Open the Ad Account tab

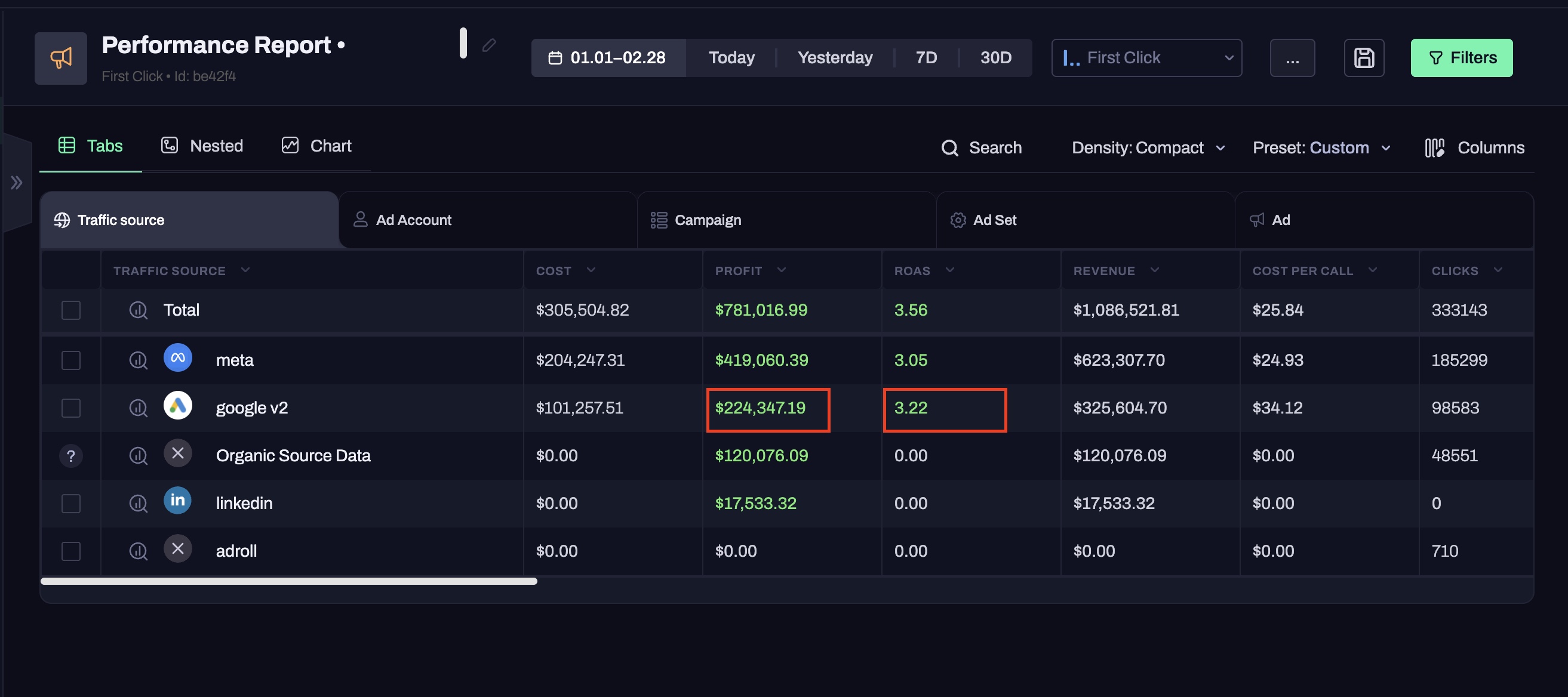tap(488, 220)
